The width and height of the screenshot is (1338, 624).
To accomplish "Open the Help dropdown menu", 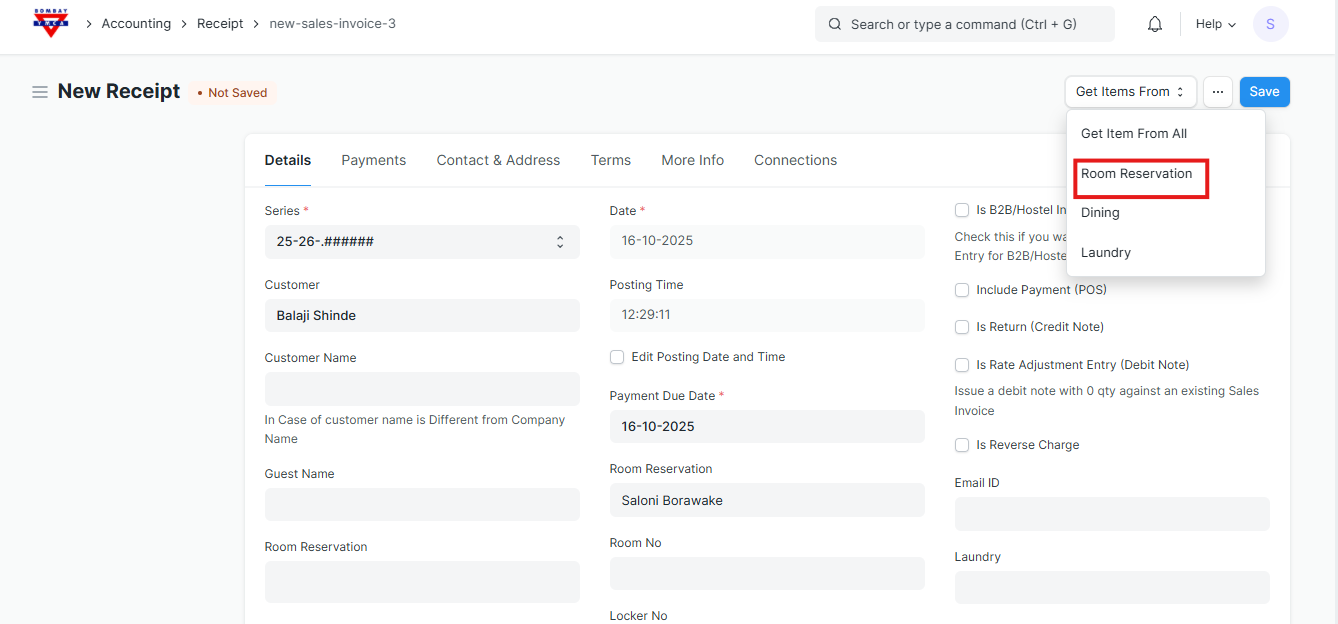I will [x=1215, y=24].
